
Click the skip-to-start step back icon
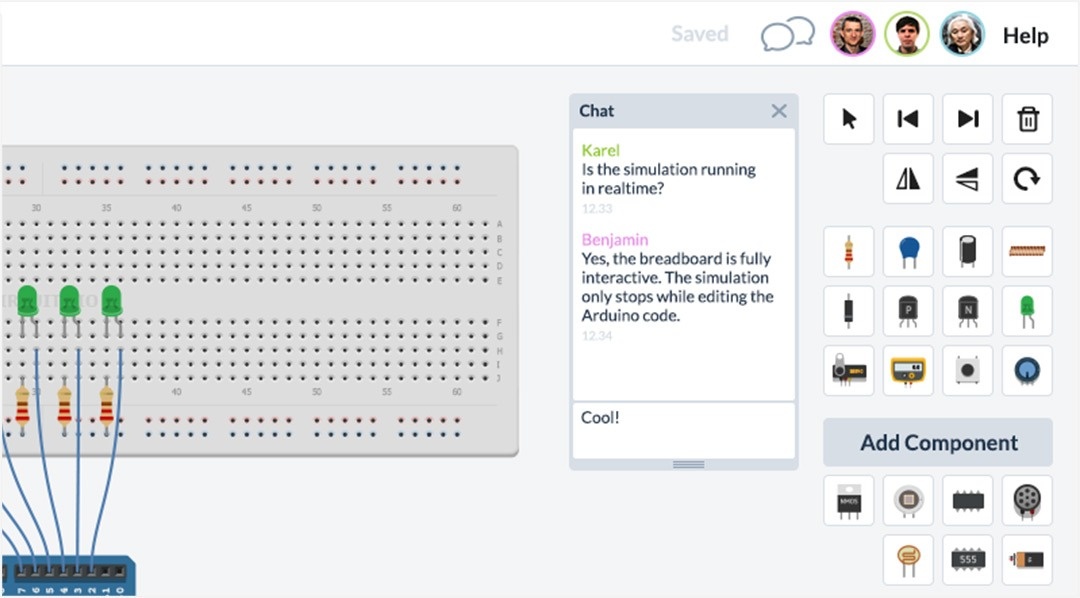(908, 120)
